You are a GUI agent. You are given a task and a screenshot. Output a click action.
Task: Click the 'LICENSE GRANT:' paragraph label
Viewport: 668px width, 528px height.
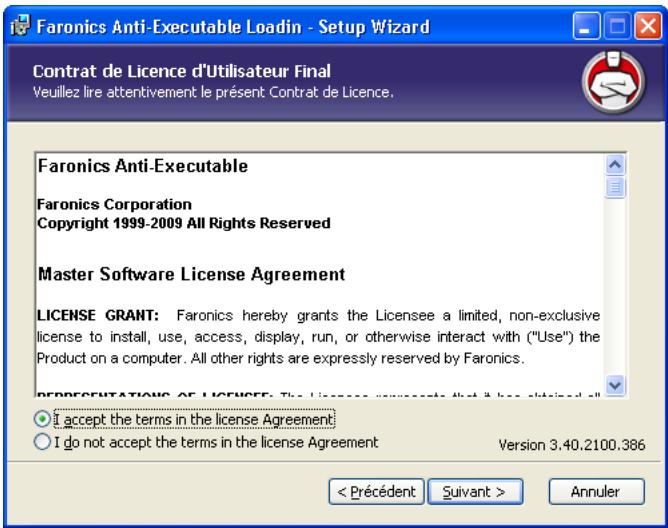tap(98, 316)
